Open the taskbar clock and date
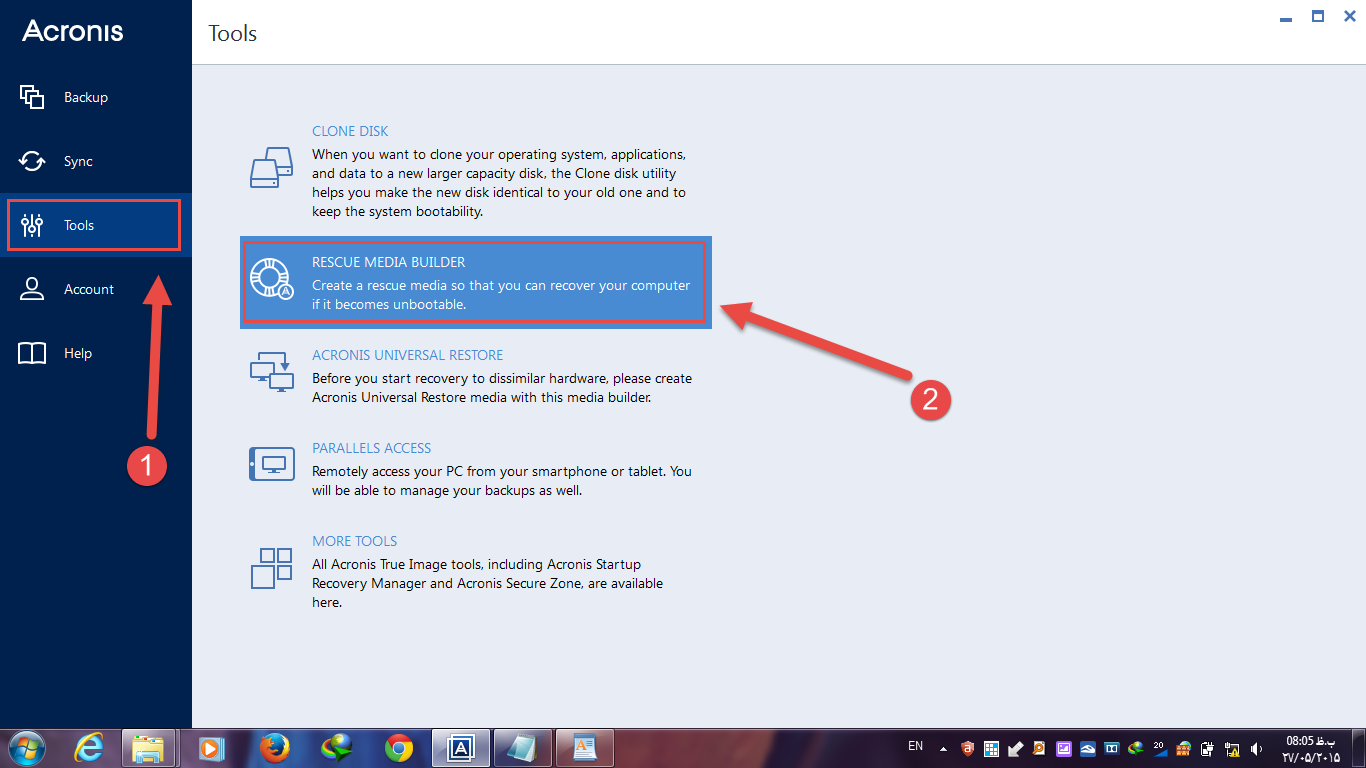The image size is (1366, 768). tap(1310, 748)
